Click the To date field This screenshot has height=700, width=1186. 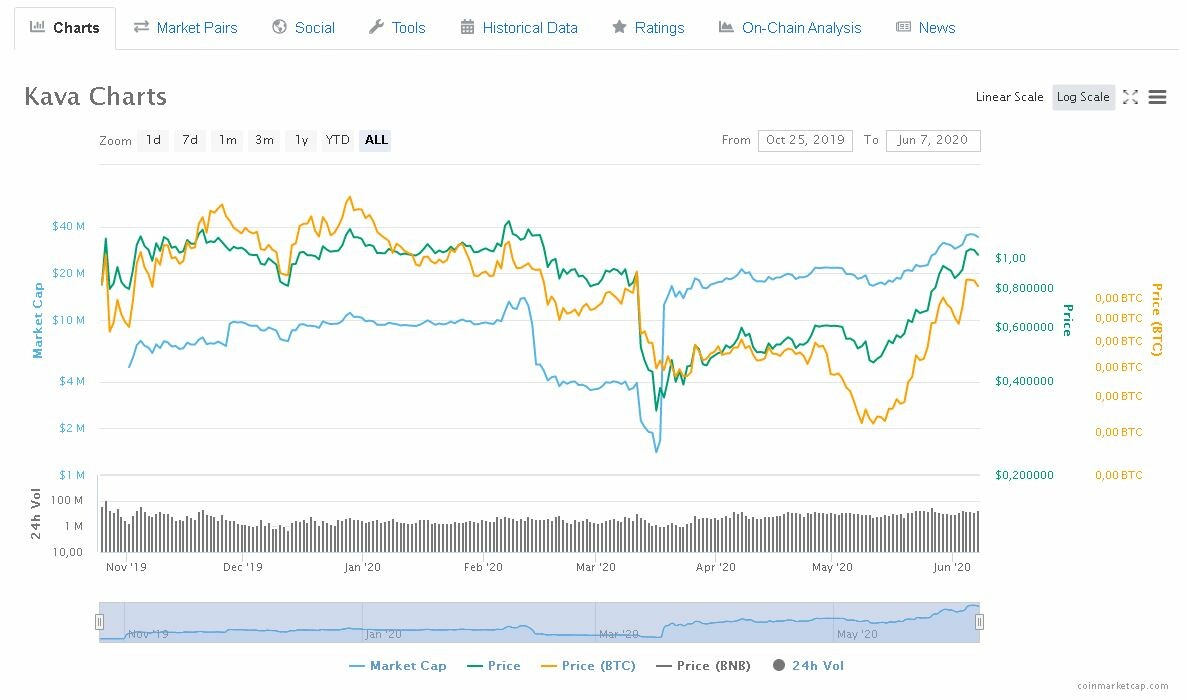[932, 140]
